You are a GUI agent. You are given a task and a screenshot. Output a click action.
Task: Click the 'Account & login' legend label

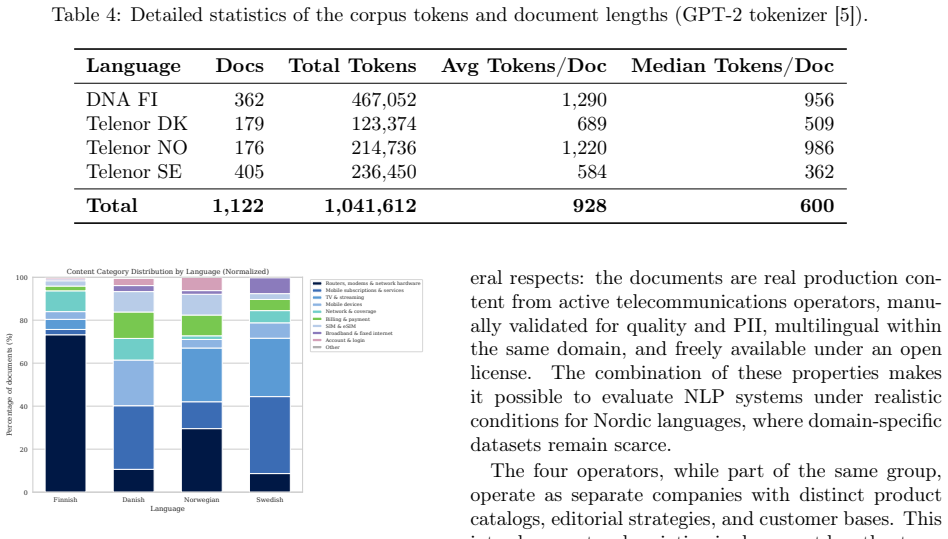tap(345, 340)
